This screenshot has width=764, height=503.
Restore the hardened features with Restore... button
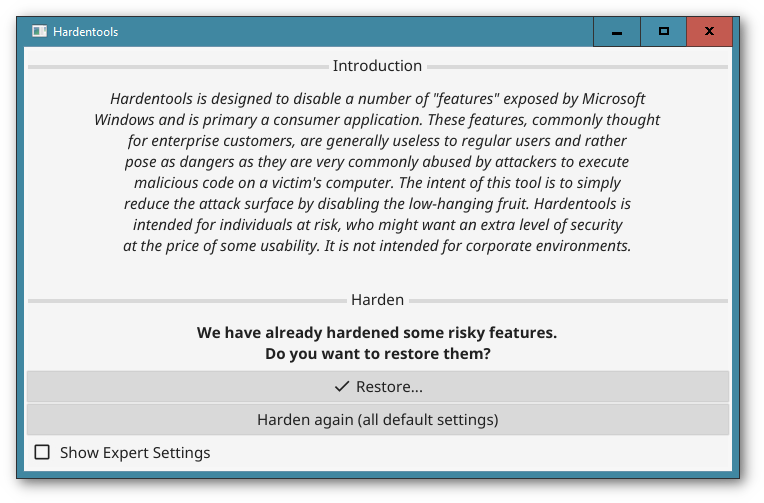click(378, 387)
